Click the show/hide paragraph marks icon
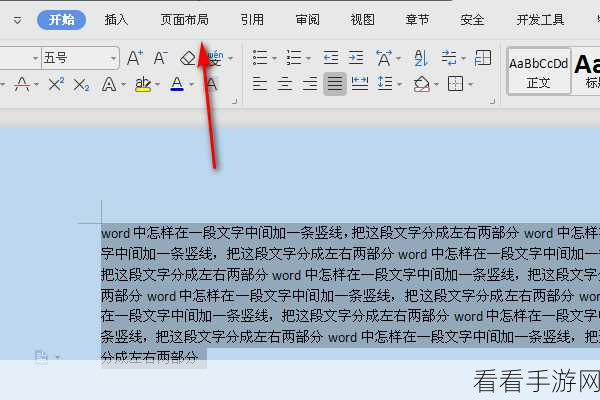This screenshot has height=400, width=600. (448, 58)
